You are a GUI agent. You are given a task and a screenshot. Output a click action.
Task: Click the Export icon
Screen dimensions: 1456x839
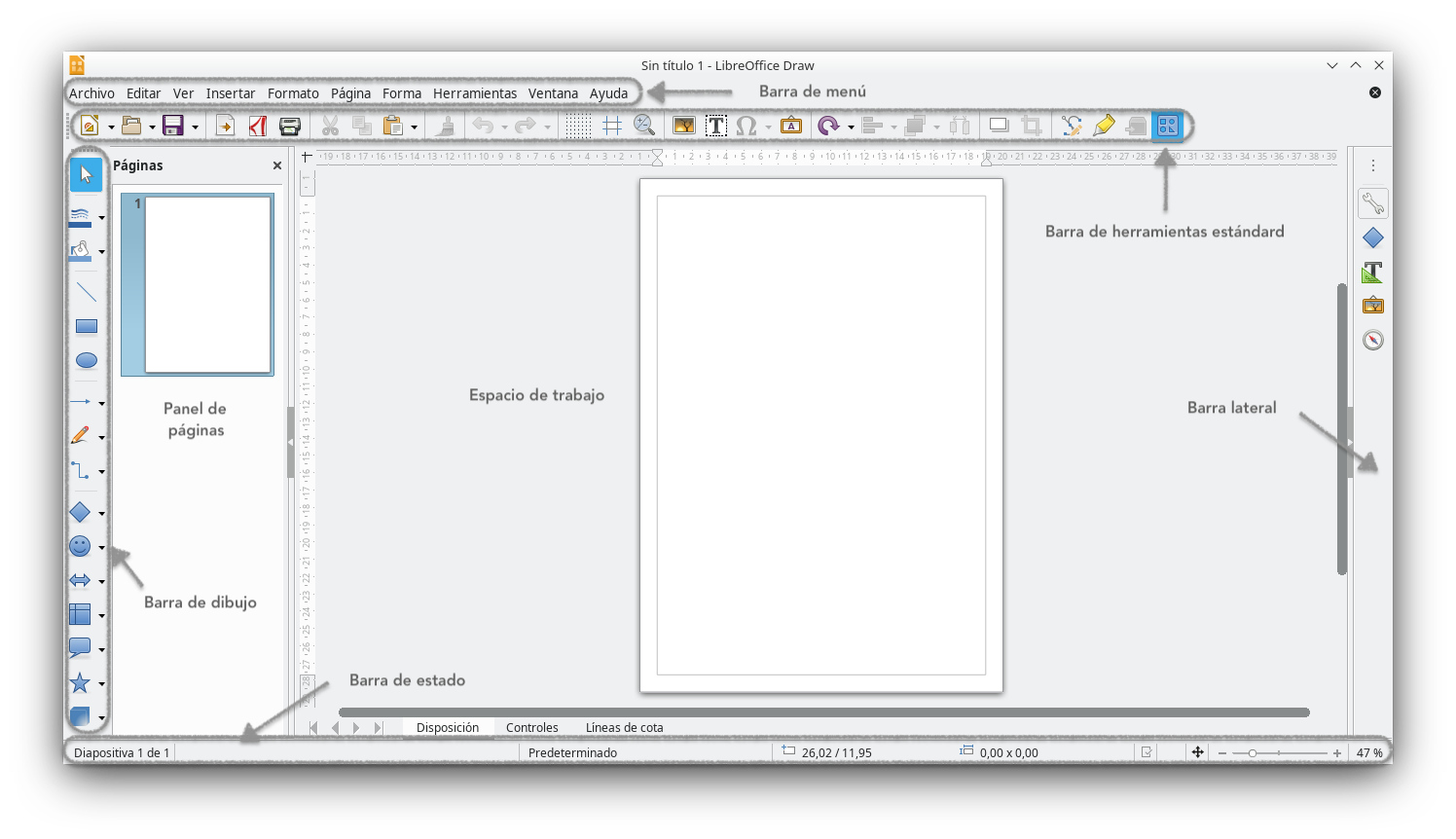point(225,126)
